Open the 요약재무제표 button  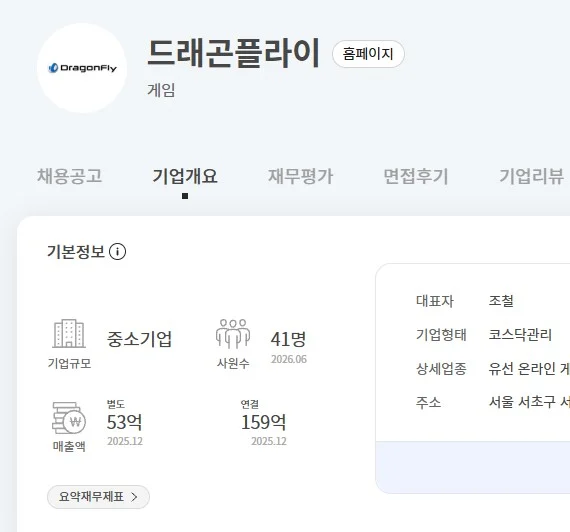coord(98,497)
